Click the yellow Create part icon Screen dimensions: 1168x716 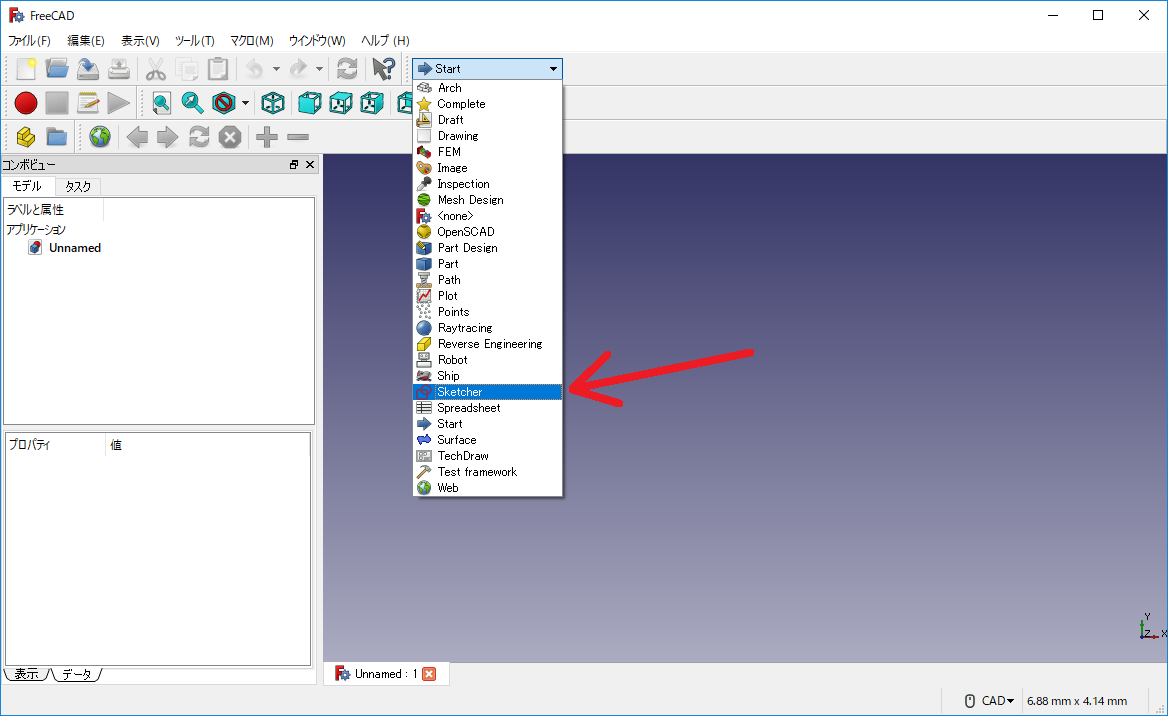coord(26,137)
